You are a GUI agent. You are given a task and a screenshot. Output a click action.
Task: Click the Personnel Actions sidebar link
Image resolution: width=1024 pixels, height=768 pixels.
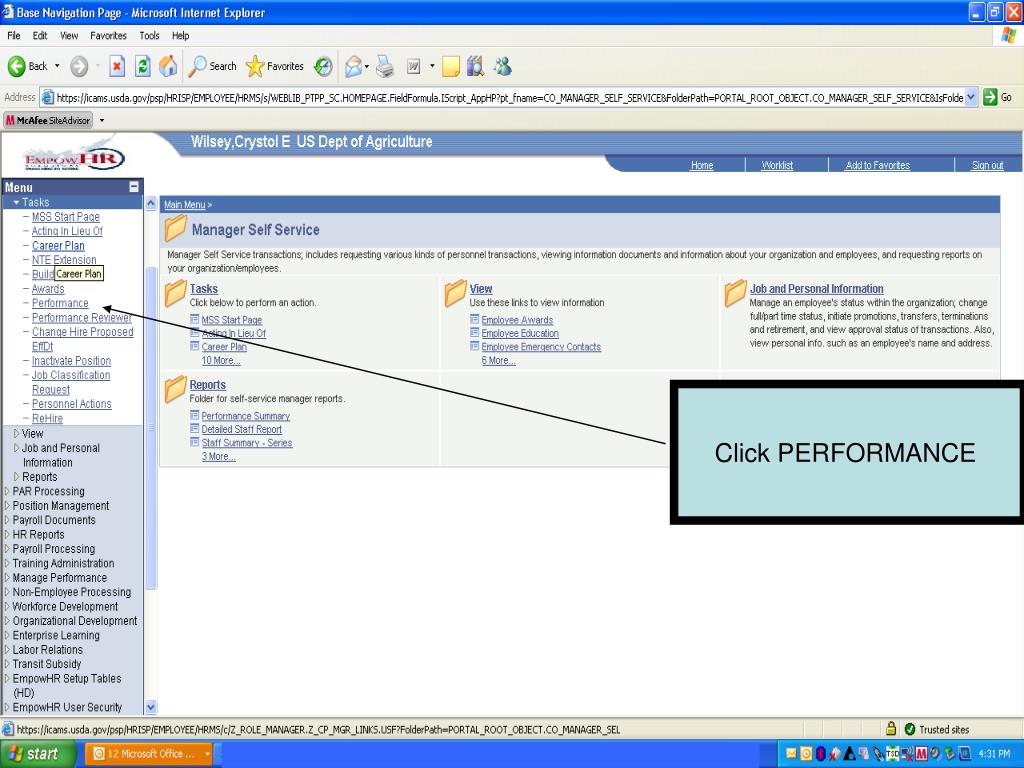[x=72, y=404]
